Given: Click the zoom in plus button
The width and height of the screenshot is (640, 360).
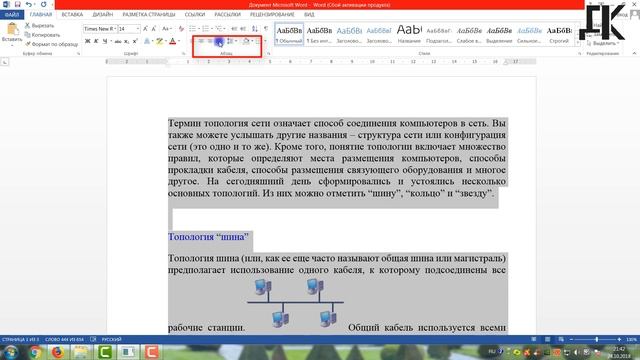Looking at the screenshot, I should pyautogui.click(x=619, y=340).
